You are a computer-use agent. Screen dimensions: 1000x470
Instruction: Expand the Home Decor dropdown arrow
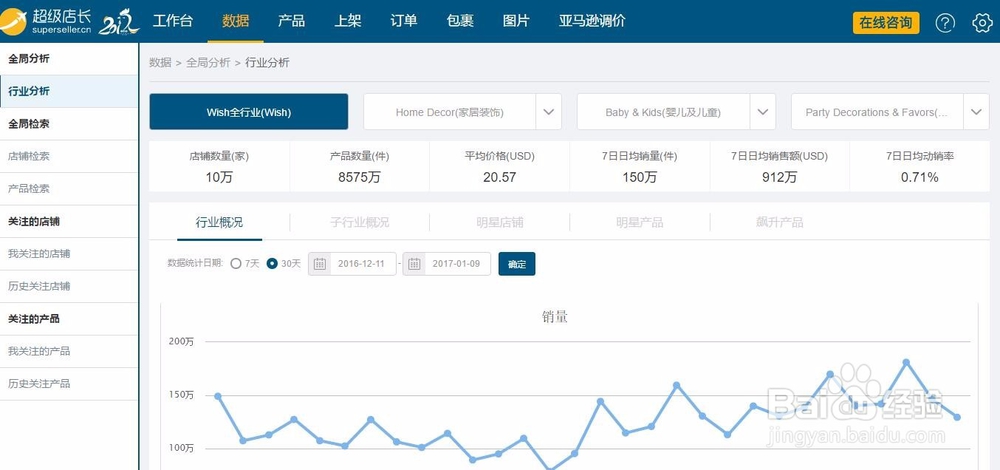(x=548, y=112)
